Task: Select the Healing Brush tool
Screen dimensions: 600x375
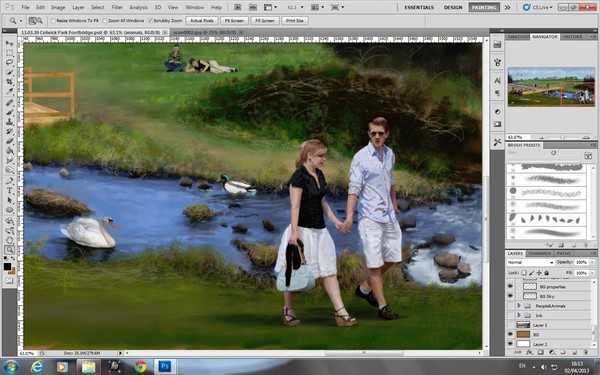Action: pyautogui.click(x=9, y=103)
